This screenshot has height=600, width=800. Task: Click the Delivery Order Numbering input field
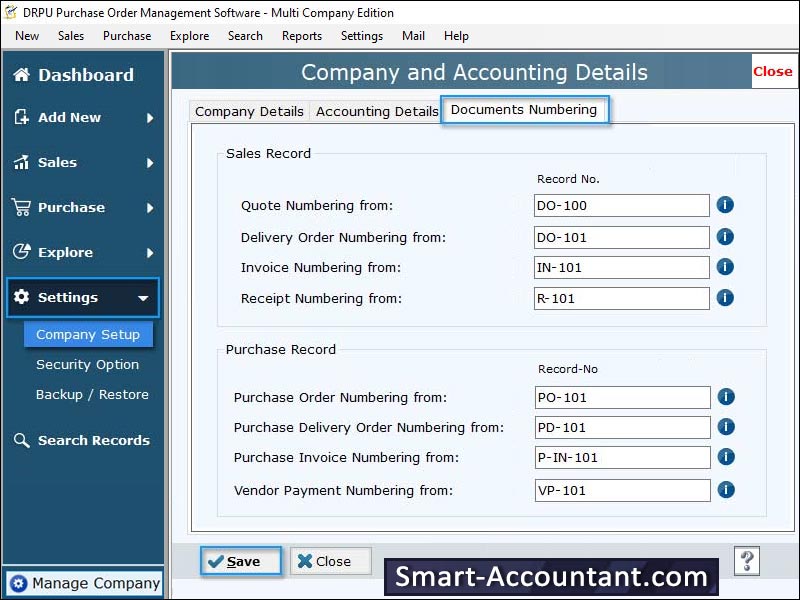point(621,237)
